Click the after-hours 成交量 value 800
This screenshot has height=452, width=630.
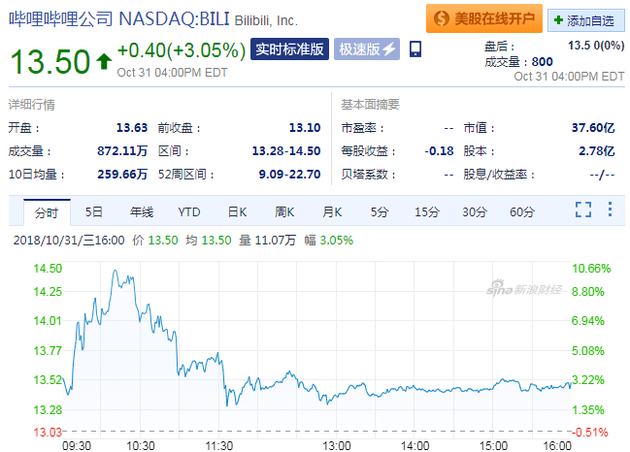[x=542, y=62]
